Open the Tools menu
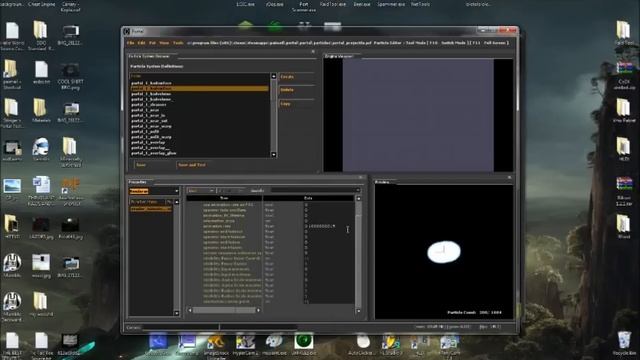Viewport: 640px width, 360px height. 178,43
